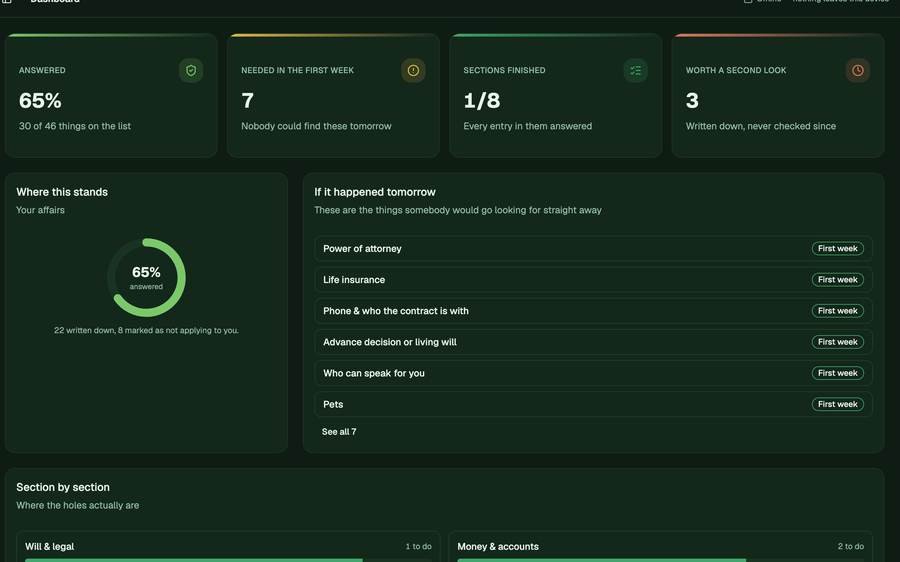Click the Worth a Second Look label
This screenshot has width=900, height=562.
pyautogui.click(x=736, y=70)
